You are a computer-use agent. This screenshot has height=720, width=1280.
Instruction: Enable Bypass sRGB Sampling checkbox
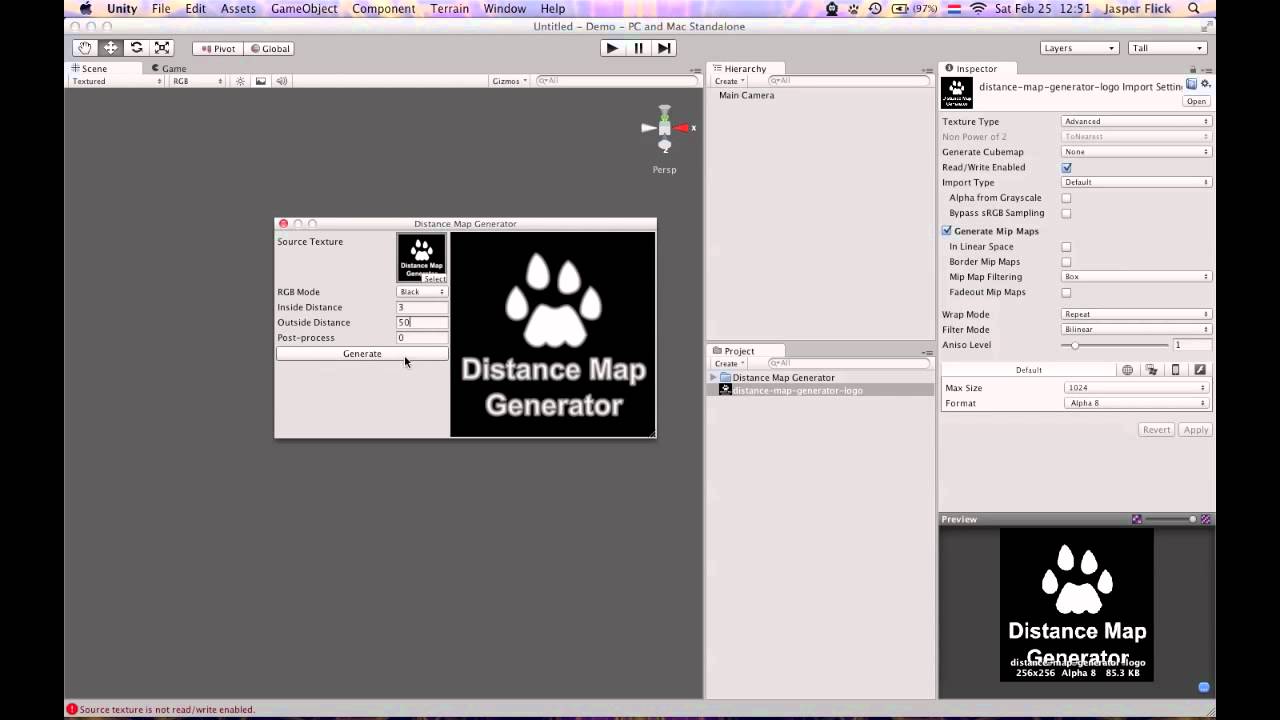point(1066,213)
